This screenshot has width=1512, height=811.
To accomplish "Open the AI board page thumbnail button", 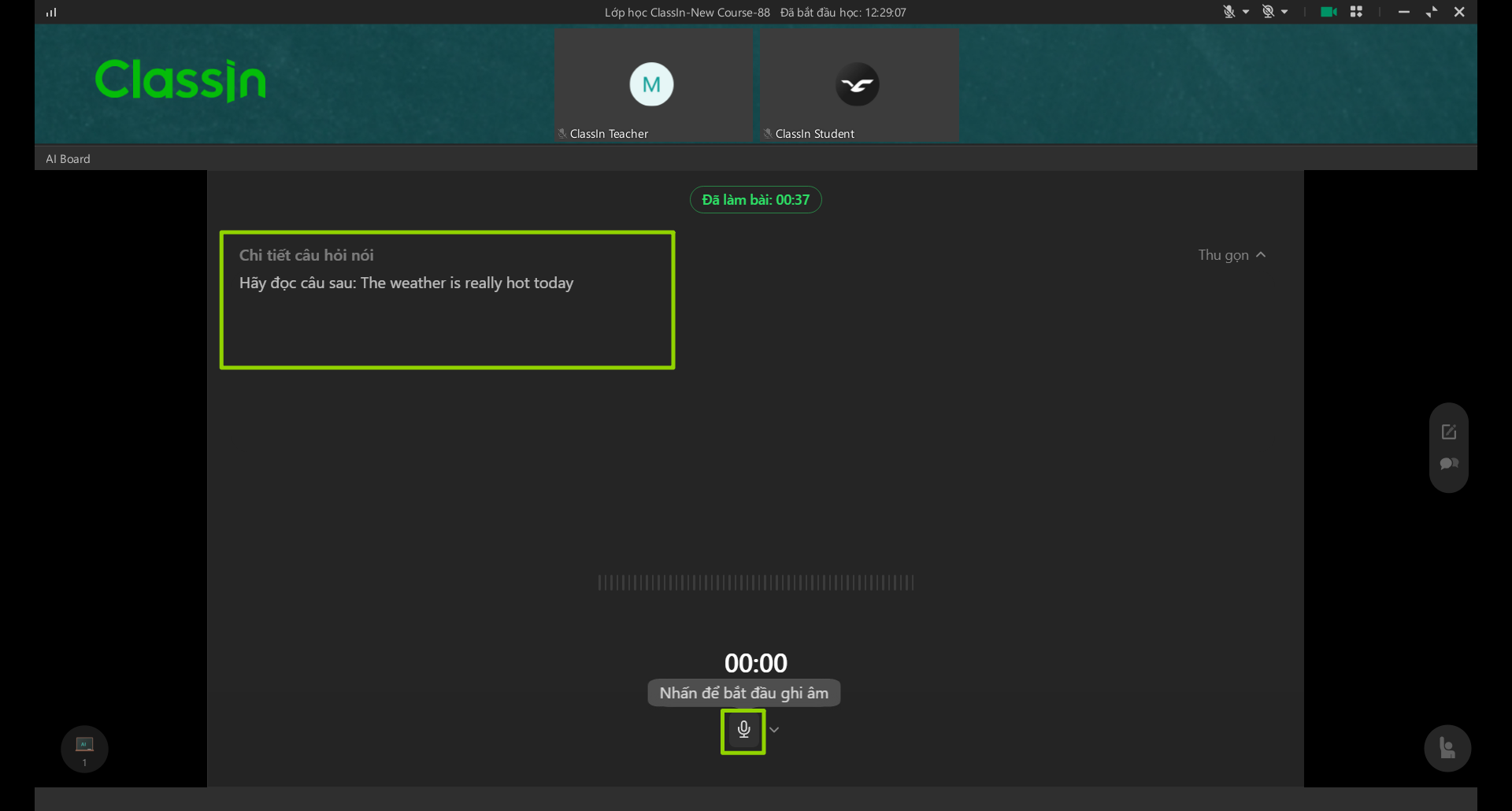I will click(84, 749).
